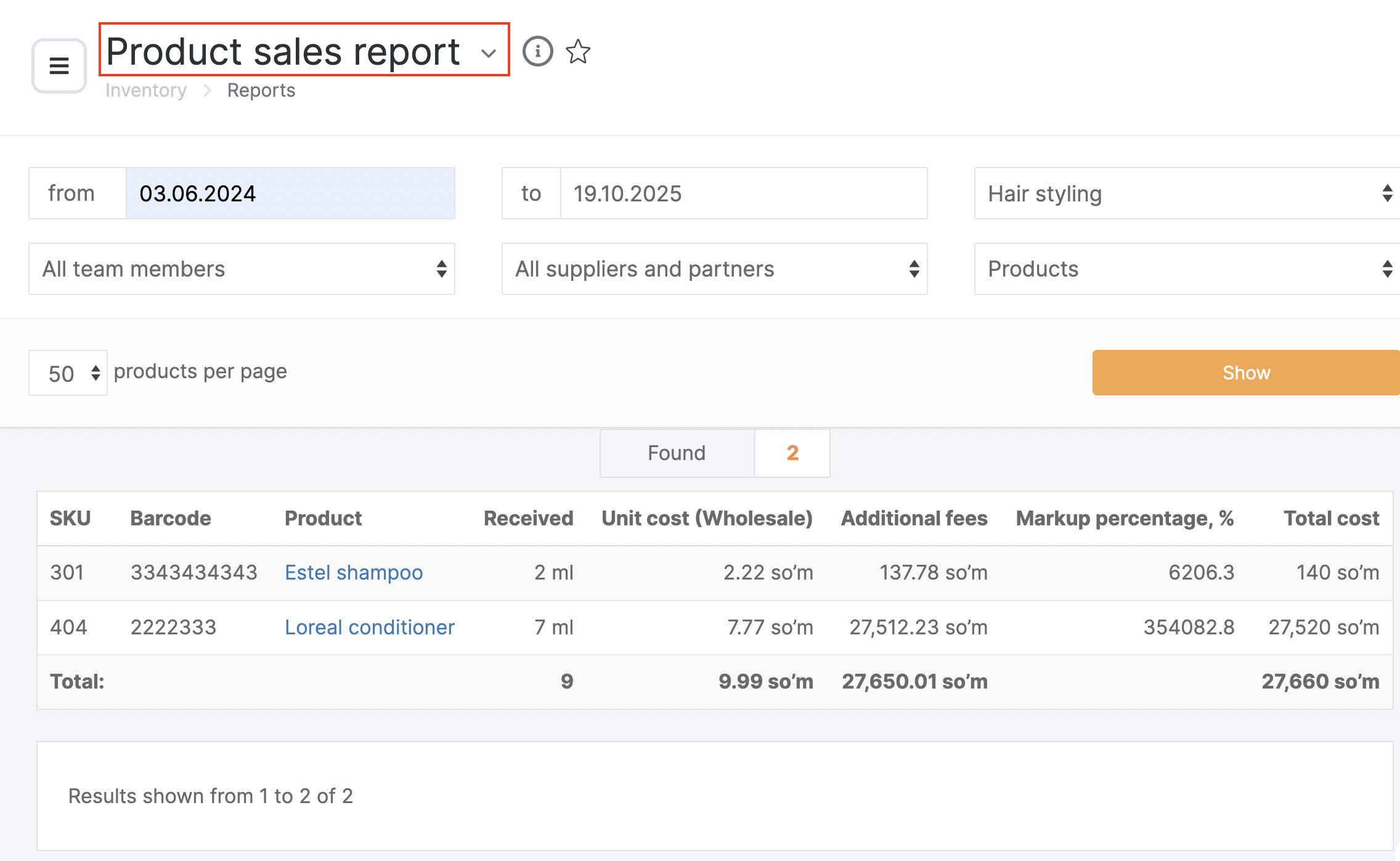Screen dimensions: 1400x861
Task: Go to Inventory breadcrumb
Action: [x=146, y=91]
